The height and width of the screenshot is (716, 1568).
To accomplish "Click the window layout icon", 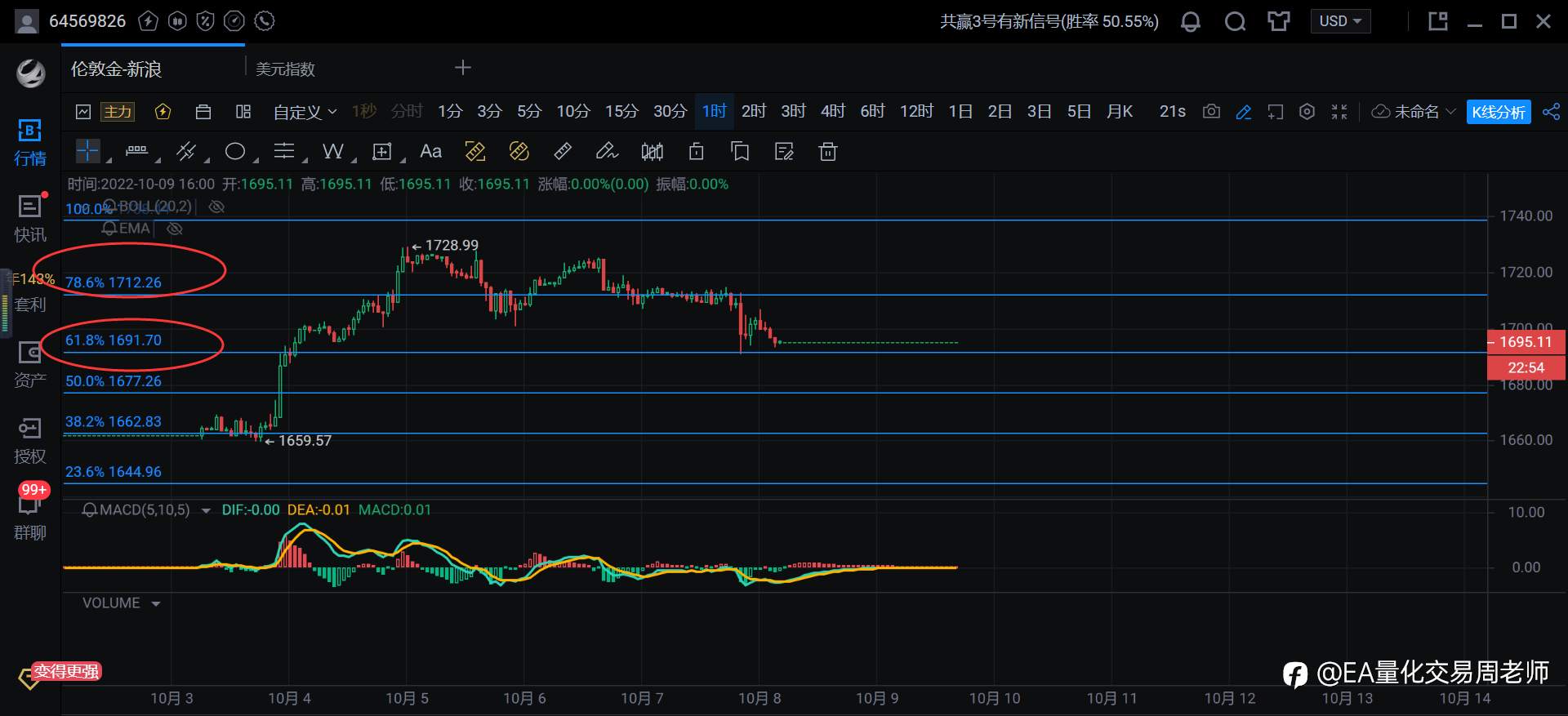I will (203, 112).
